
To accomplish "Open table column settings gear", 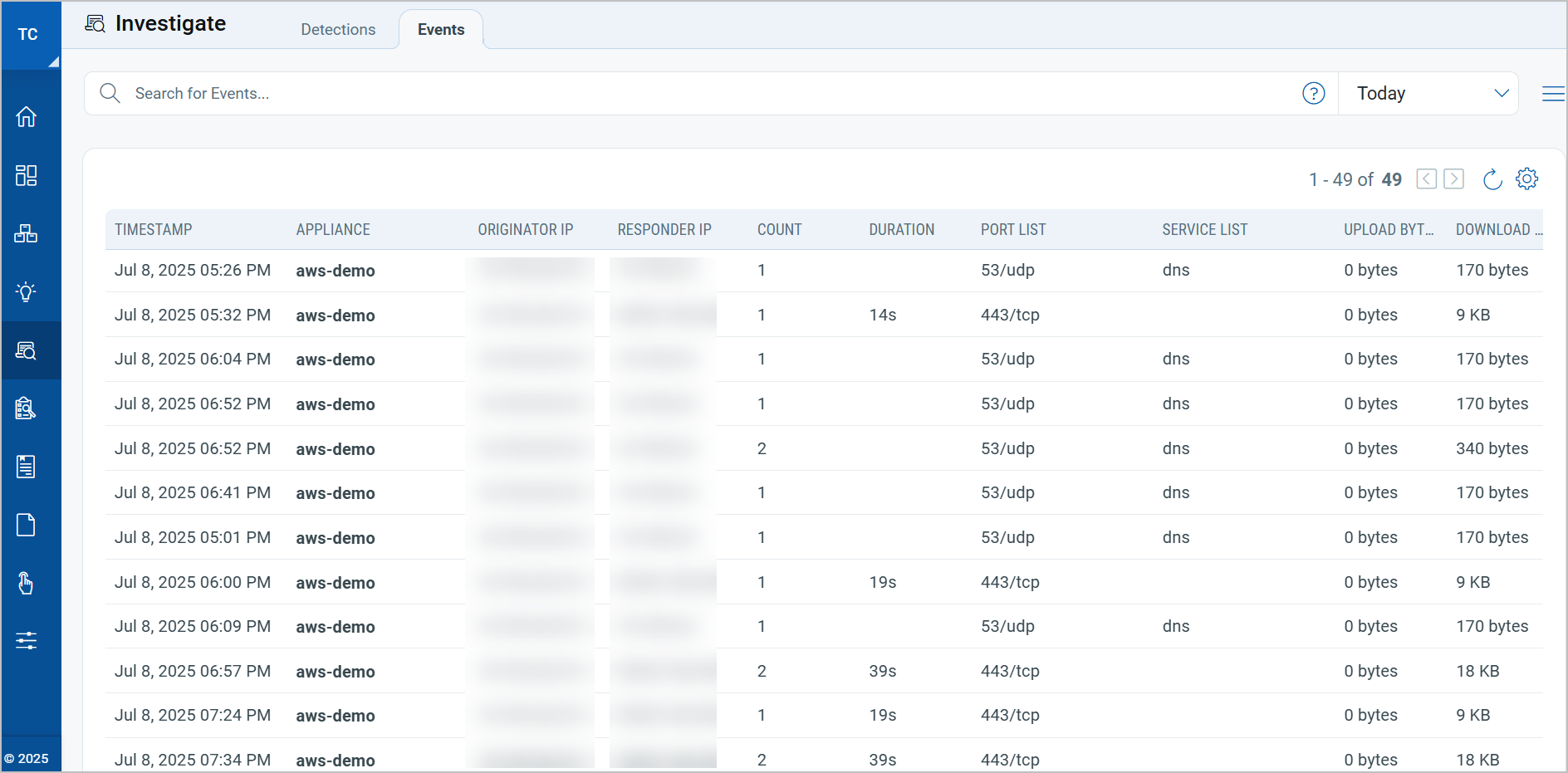I will click(x=1527, y=179).
